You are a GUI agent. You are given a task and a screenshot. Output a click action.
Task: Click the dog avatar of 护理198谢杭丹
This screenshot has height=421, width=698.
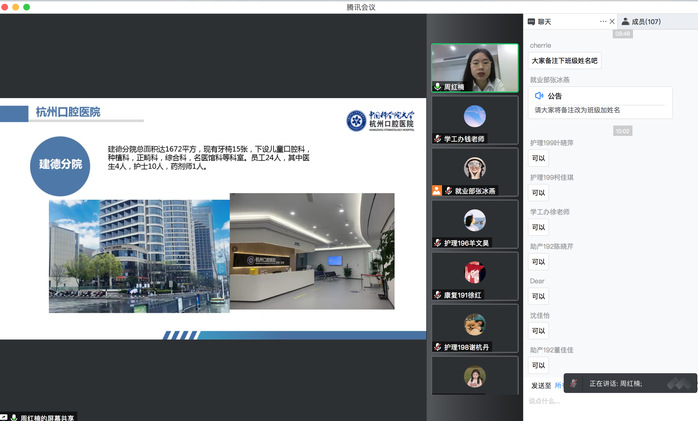[x=475, y=324]
